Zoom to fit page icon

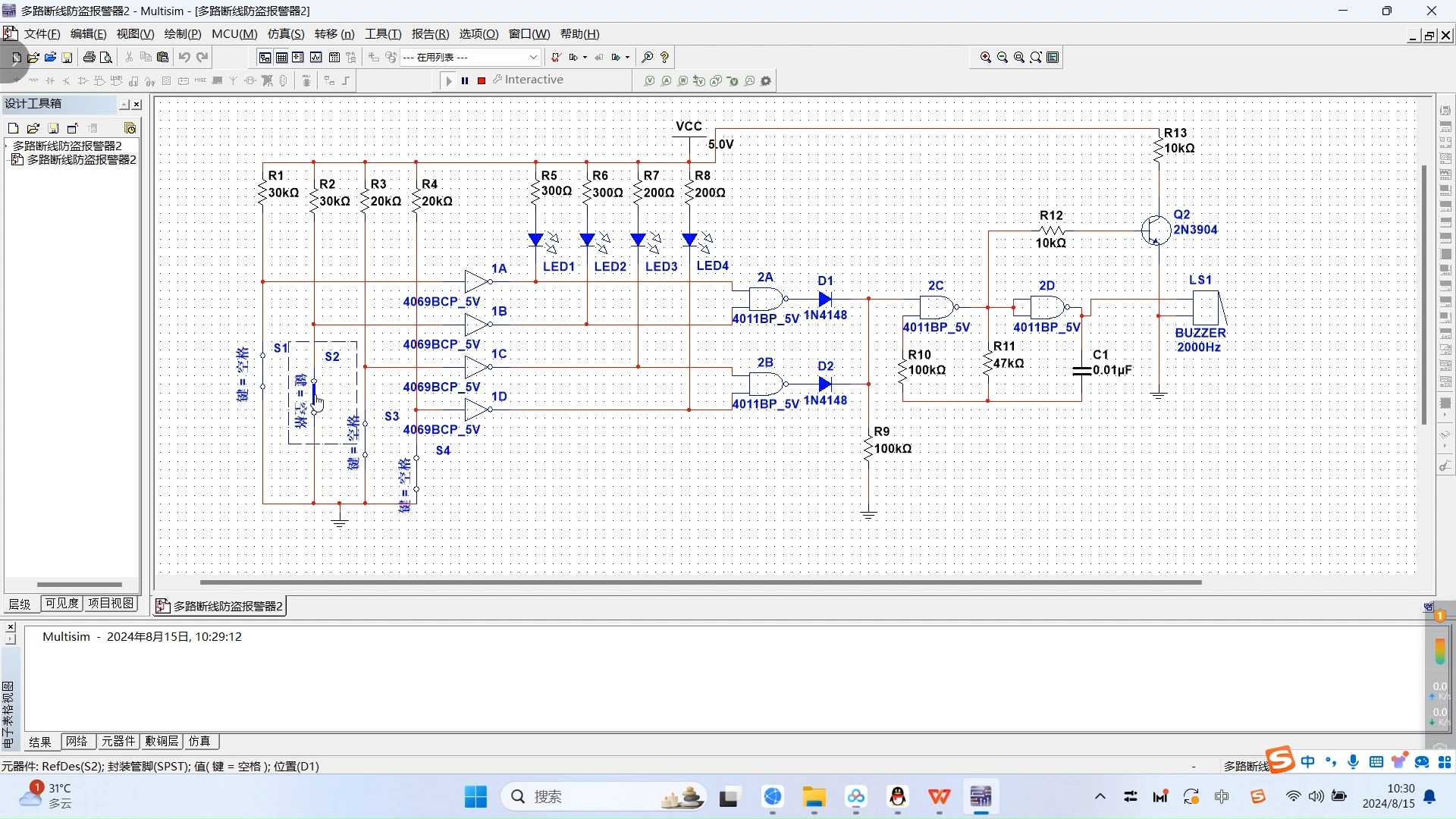(1036, 58)
